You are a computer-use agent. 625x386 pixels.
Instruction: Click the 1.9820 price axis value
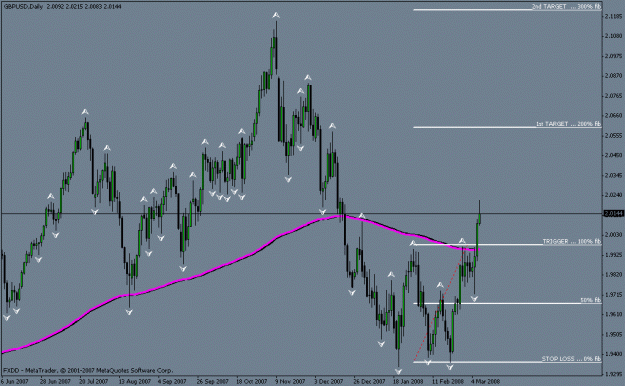click(614, 274)
